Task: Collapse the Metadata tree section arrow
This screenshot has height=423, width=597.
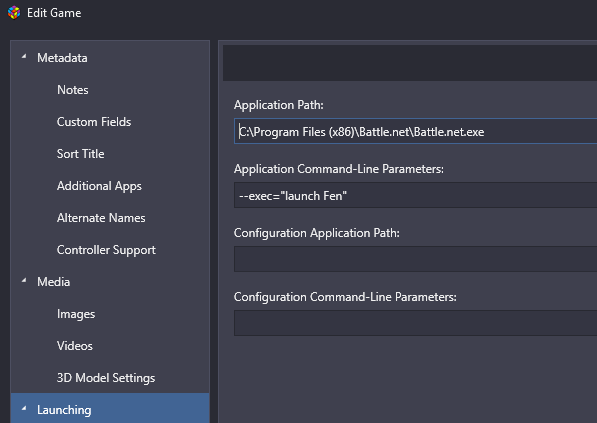Action: [24, 56]
